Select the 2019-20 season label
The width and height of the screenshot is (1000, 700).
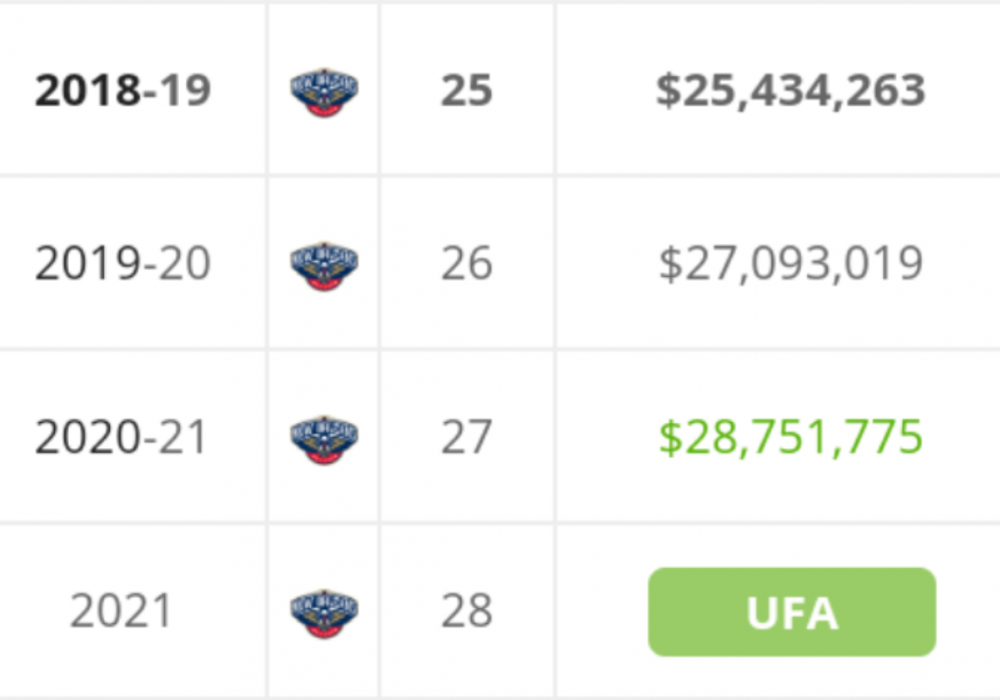coord(123,264)
